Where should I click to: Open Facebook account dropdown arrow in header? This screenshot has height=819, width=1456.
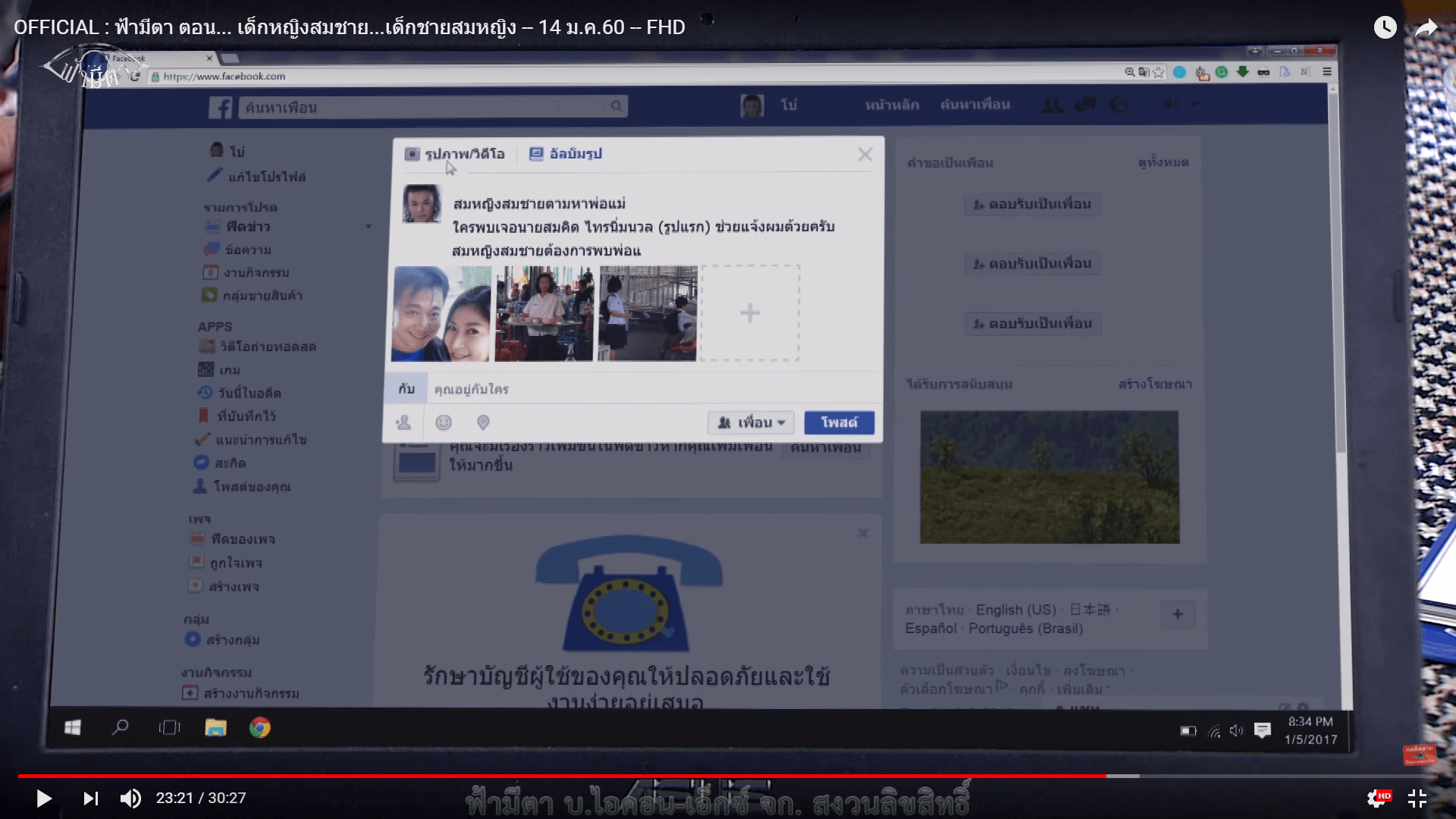pos(1195,104)
